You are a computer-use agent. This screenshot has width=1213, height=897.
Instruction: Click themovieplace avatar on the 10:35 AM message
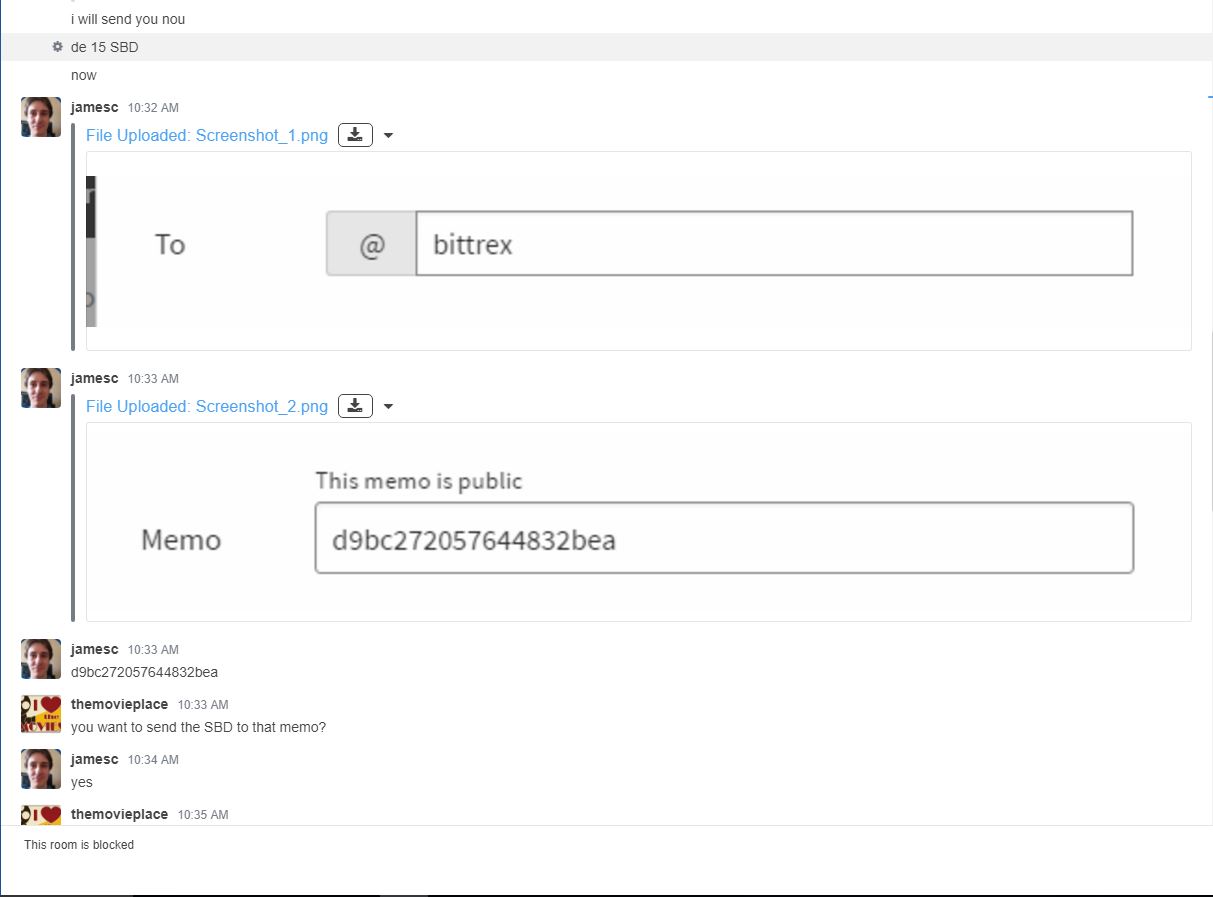[x=41, y=816]
